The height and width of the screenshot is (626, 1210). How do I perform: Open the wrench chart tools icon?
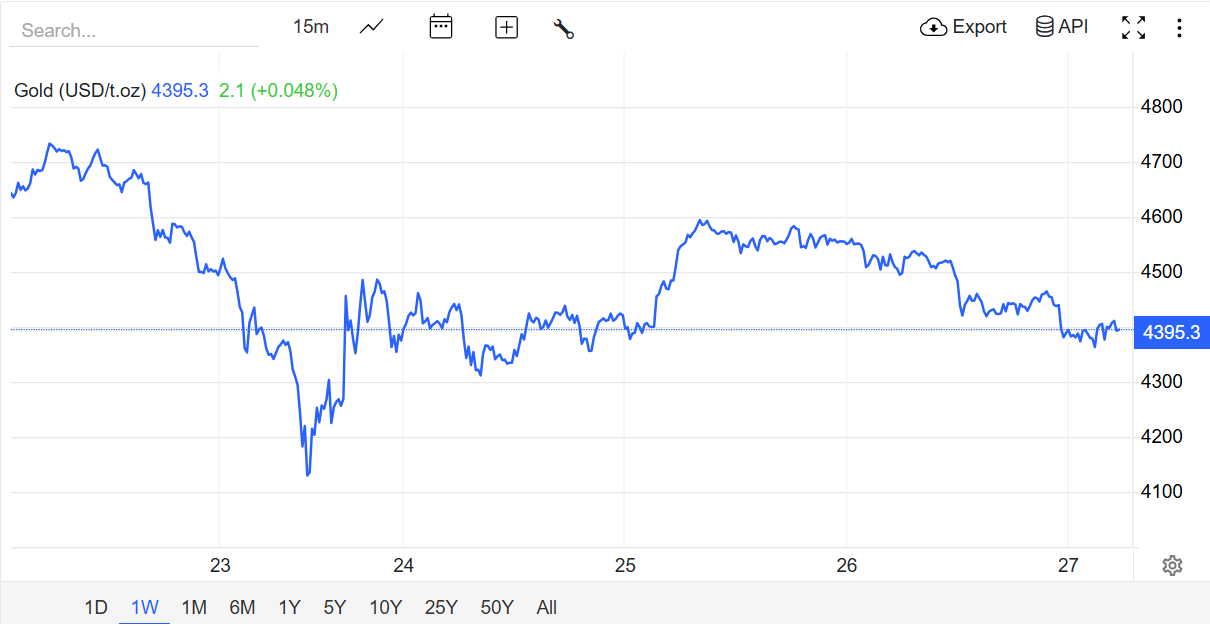pyautogui.click(x=564, y=28)
